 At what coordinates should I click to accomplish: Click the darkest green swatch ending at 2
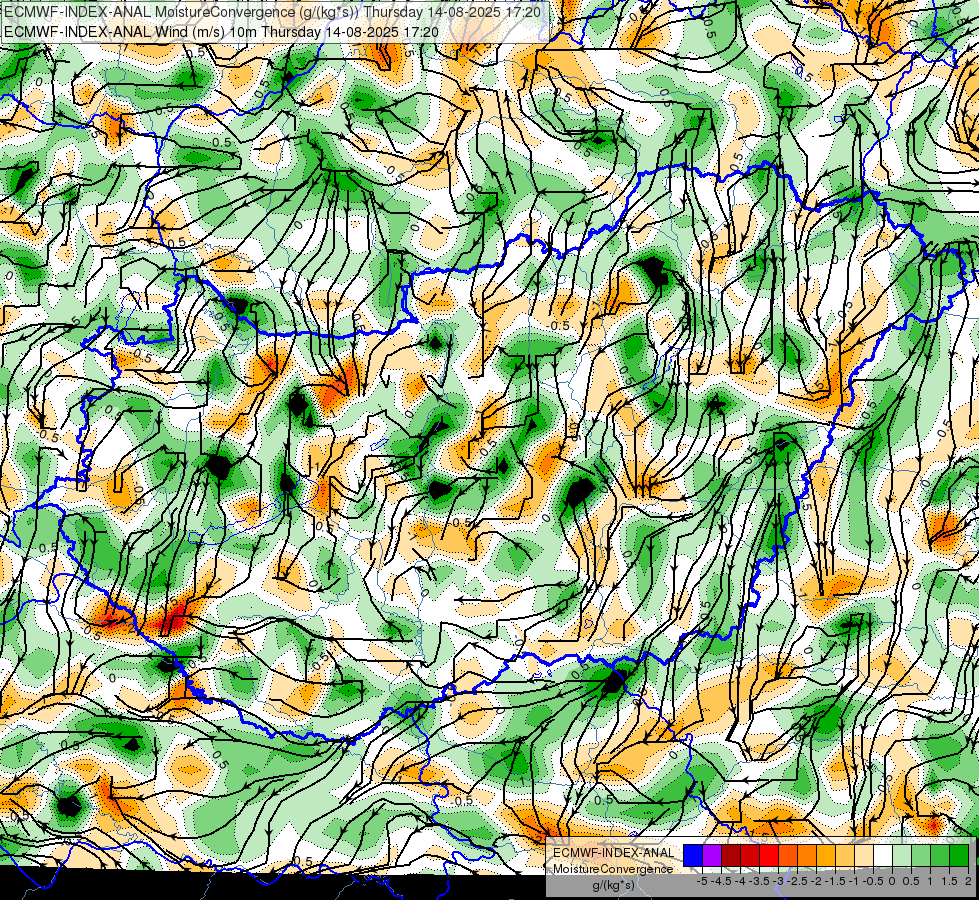pos(959,855)
